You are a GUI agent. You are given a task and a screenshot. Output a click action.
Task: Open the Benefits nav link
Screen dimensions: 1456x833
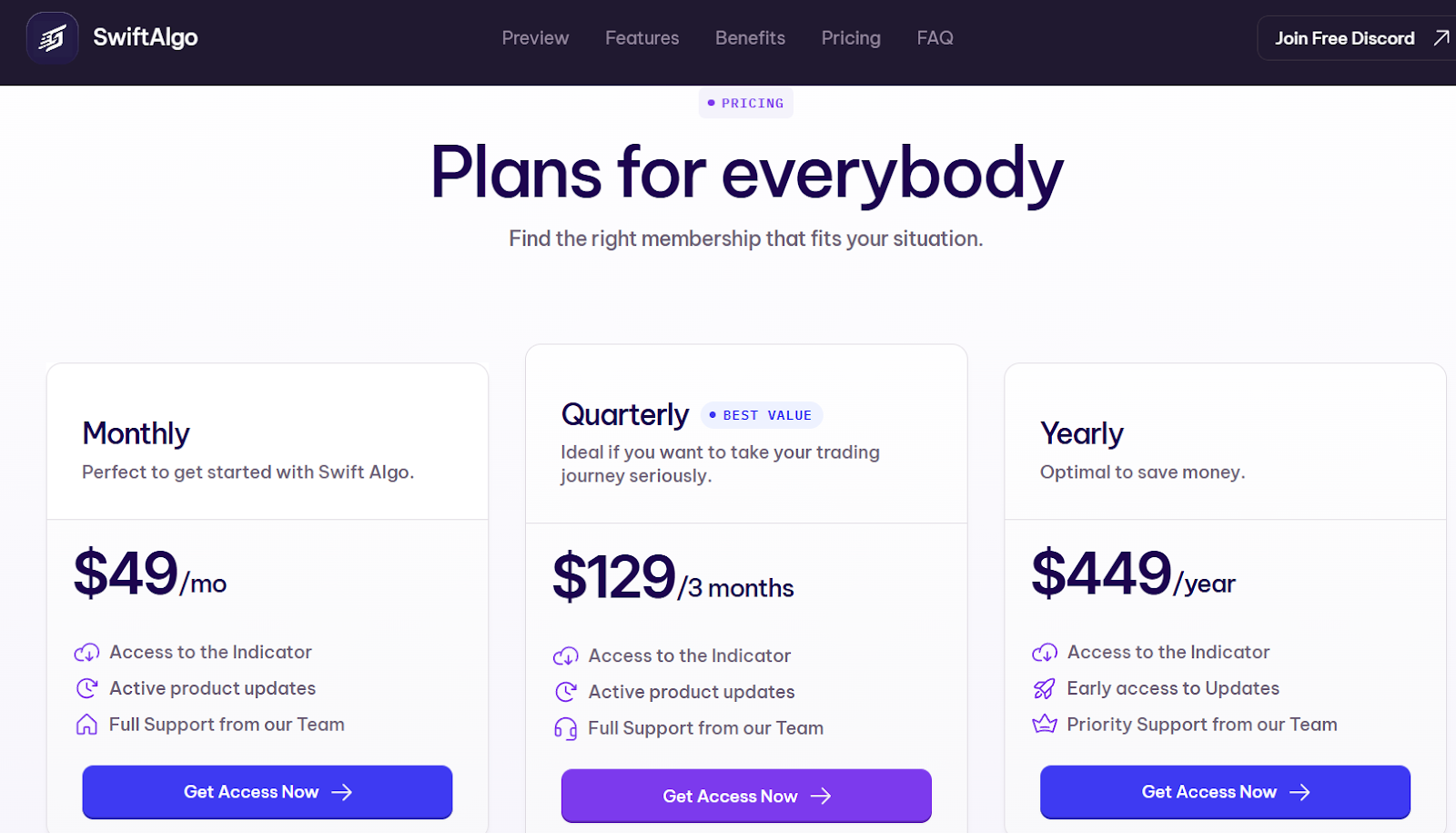click(x=750, y=38)
